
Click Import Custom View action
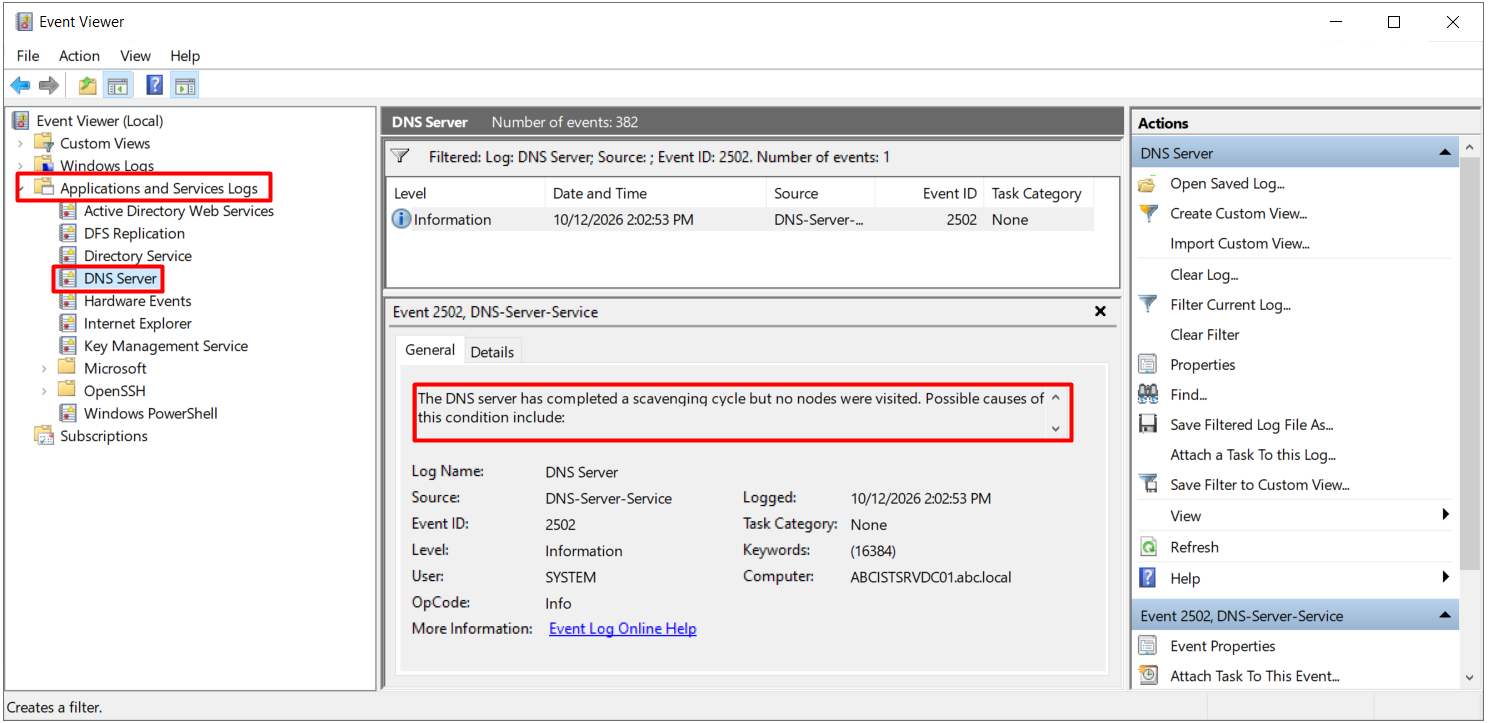tap(1240, 244)
